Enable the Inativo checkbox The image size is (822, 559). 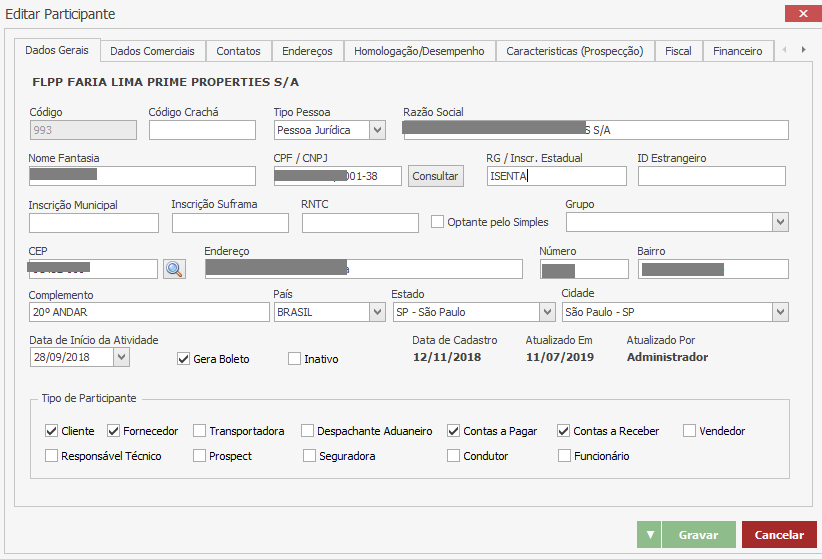(x=294, y=359)
